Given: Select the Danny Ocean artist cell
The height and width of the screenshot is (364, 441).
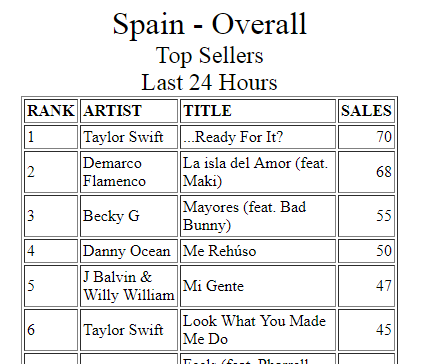Looking at the screenshot, I should (x=129, y=251).
